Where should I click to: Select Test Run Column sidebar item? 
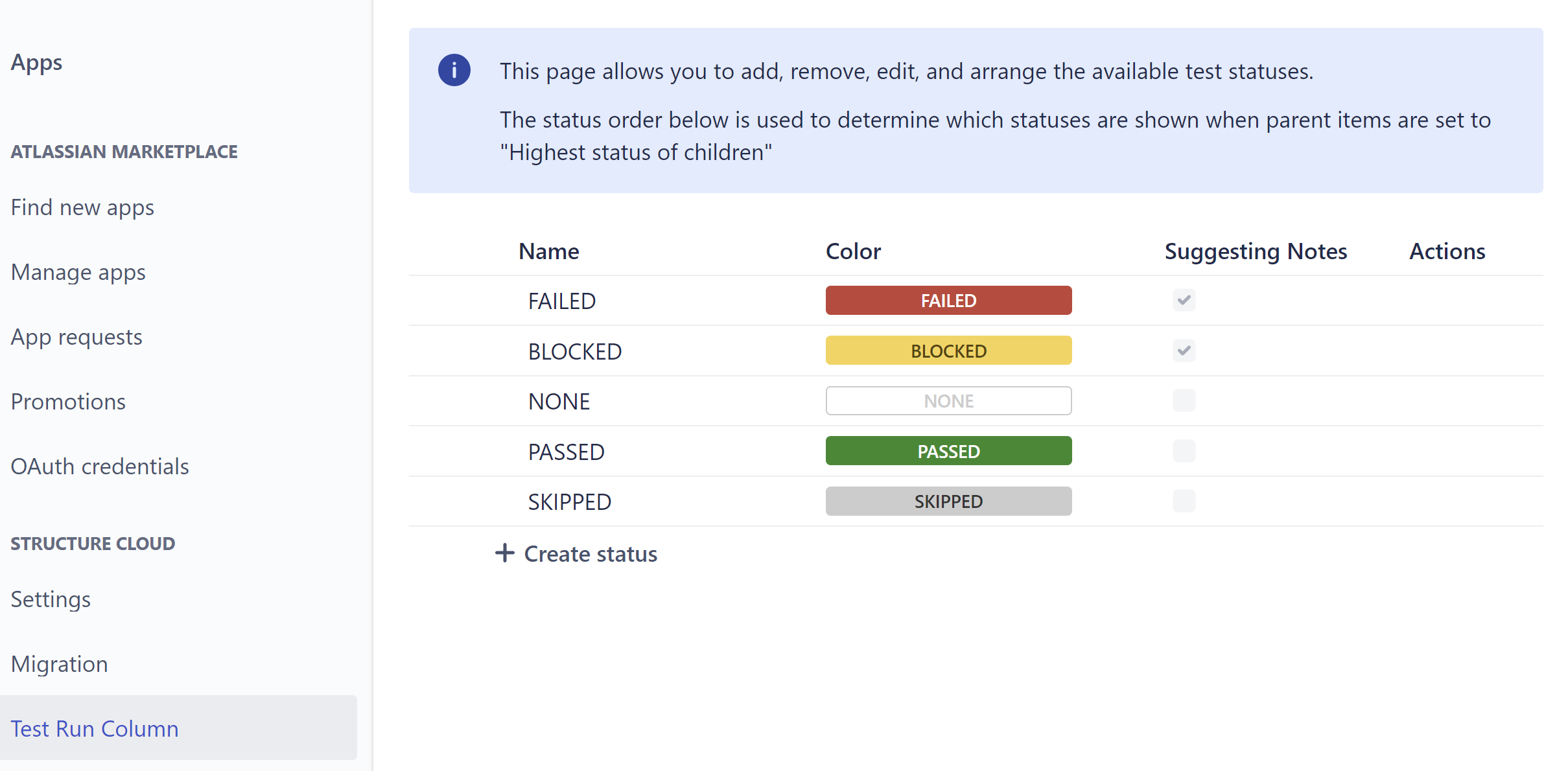coord(95,729)
